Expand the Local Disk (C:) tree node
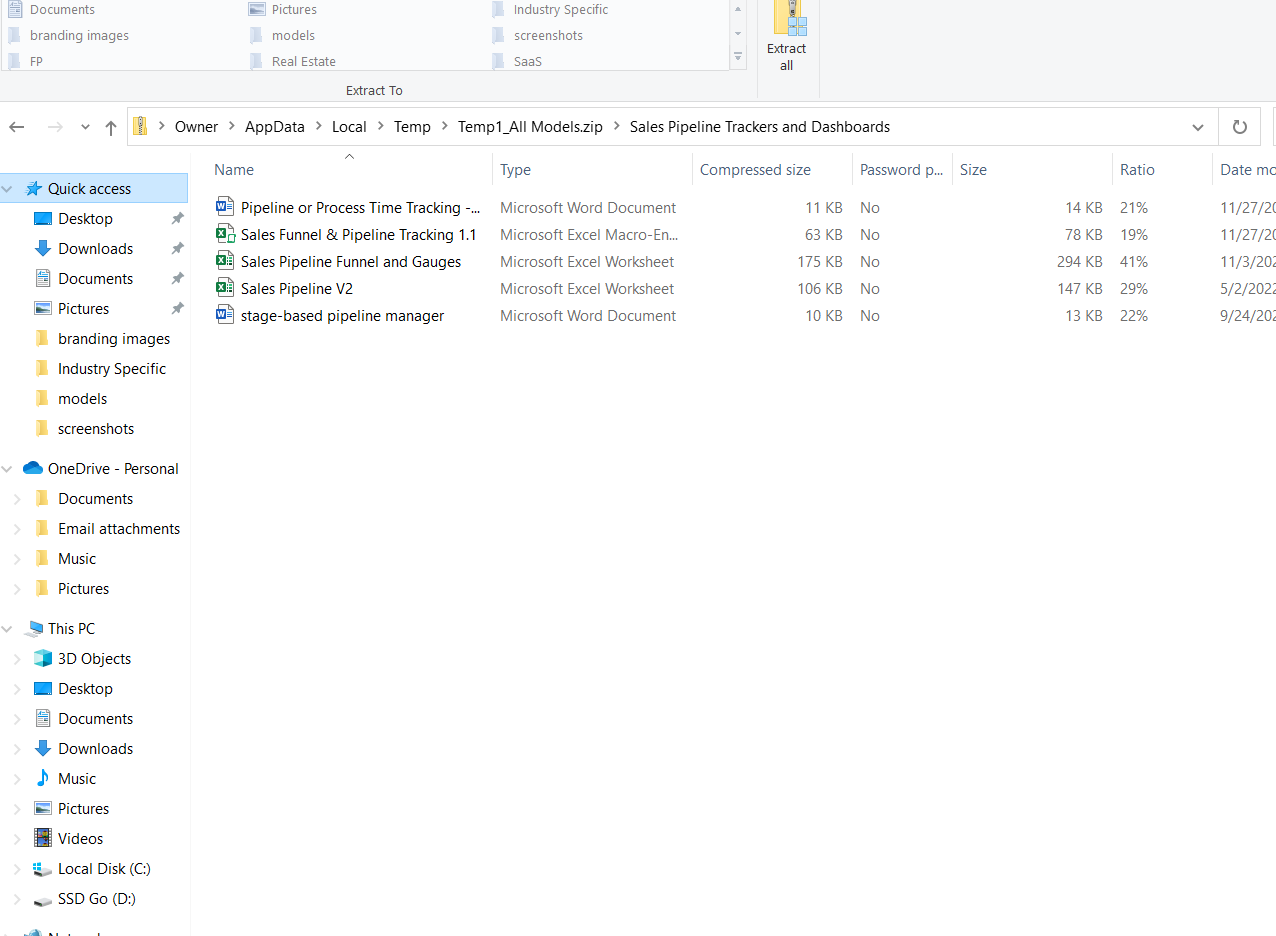This screenshot has height=936, width=1276. [x=16, y=869]
